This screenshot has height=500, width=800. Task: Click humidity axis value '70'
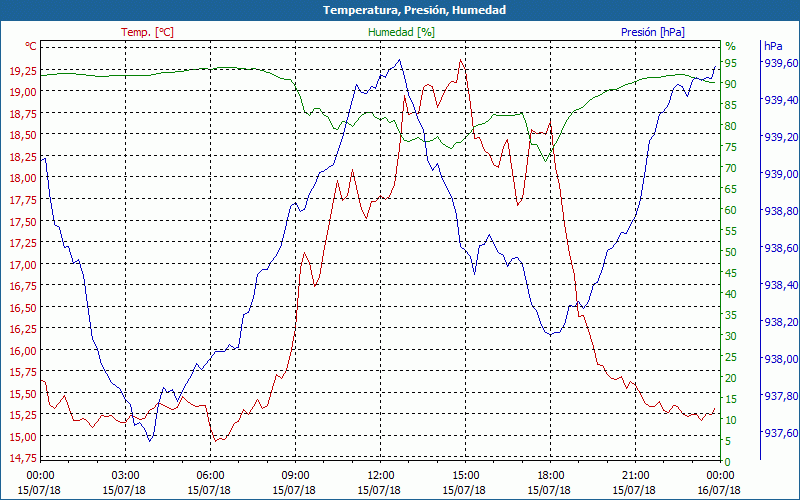pyautogui.click(x=731, y=168)
